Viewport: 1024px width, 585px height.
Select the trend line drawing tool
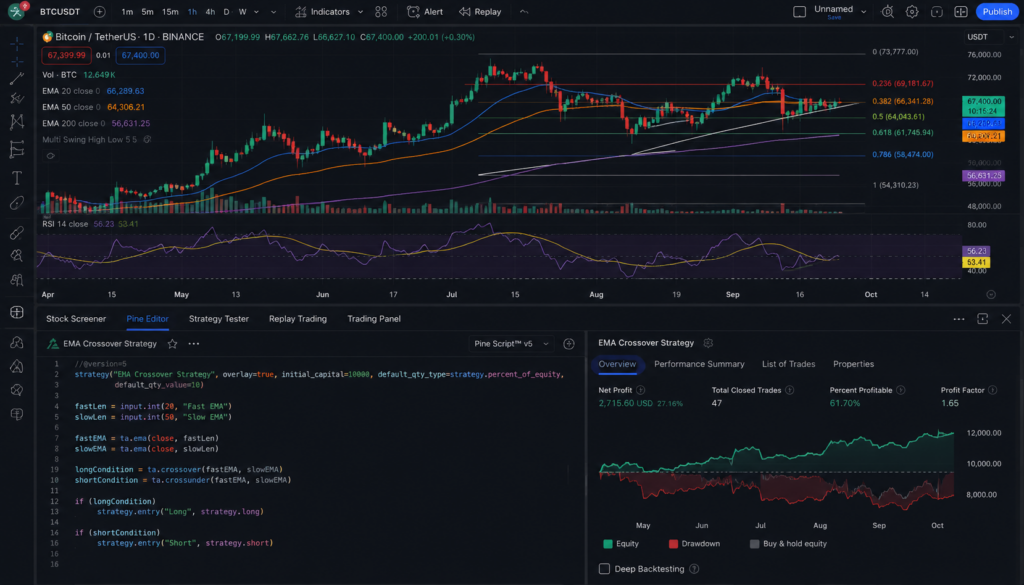(x=17, y=79)
